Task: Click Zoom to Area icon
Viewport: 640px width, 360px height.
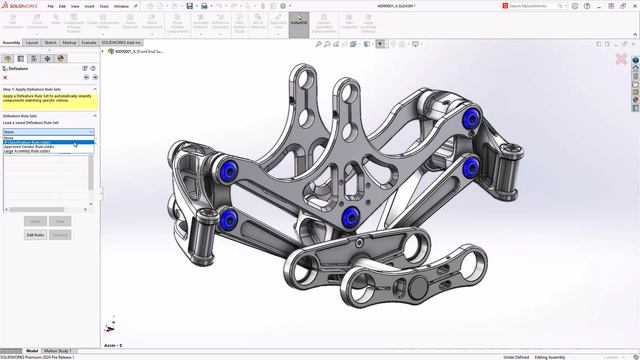Action: point(327,44)
